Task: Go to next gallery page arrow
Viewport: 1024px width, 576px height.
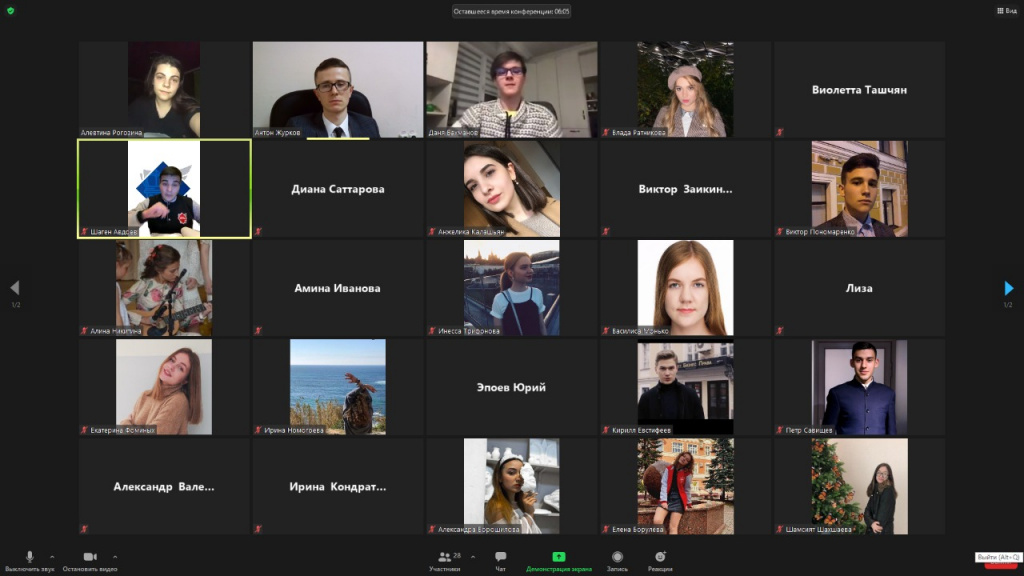Action: pos(1008,287)
